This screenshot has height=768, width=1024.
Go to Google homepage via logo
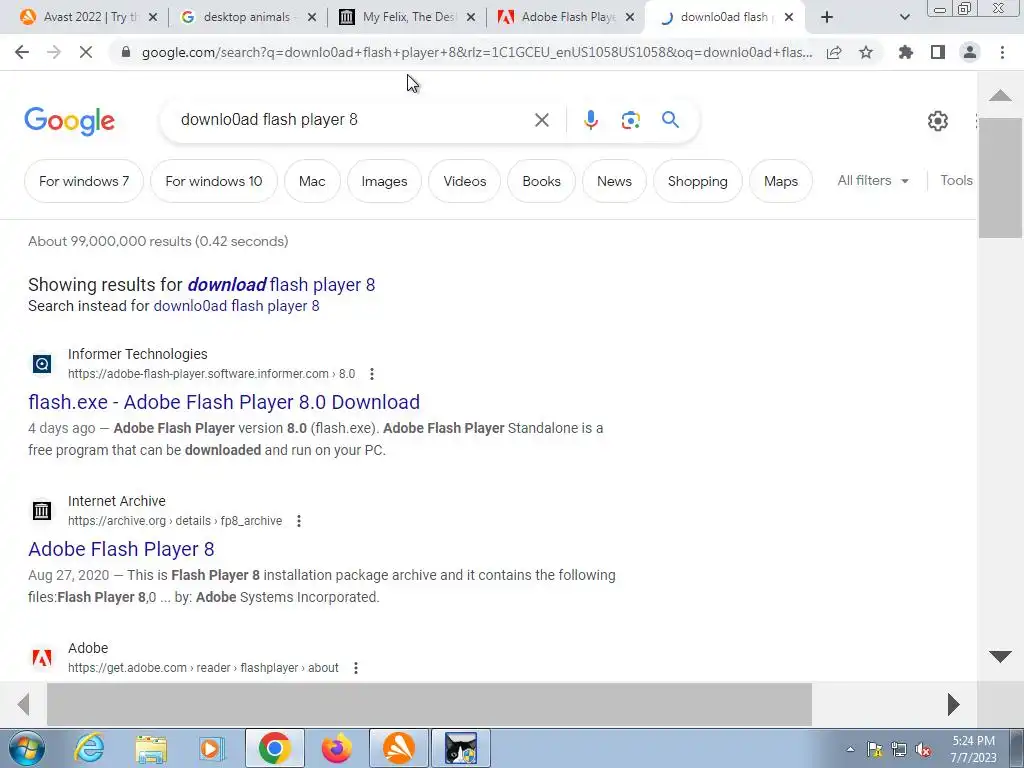click(69, 121)
